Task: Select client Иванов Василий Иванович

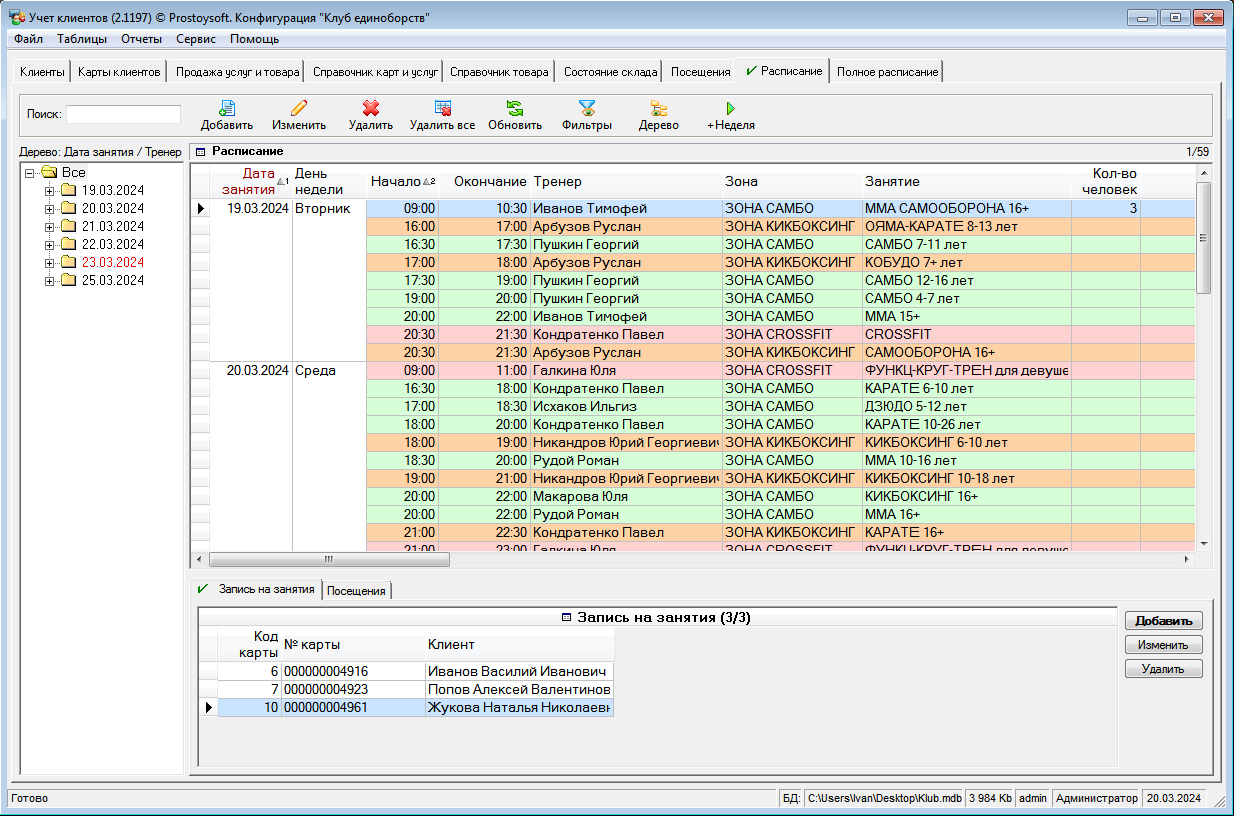Action: 519,671
